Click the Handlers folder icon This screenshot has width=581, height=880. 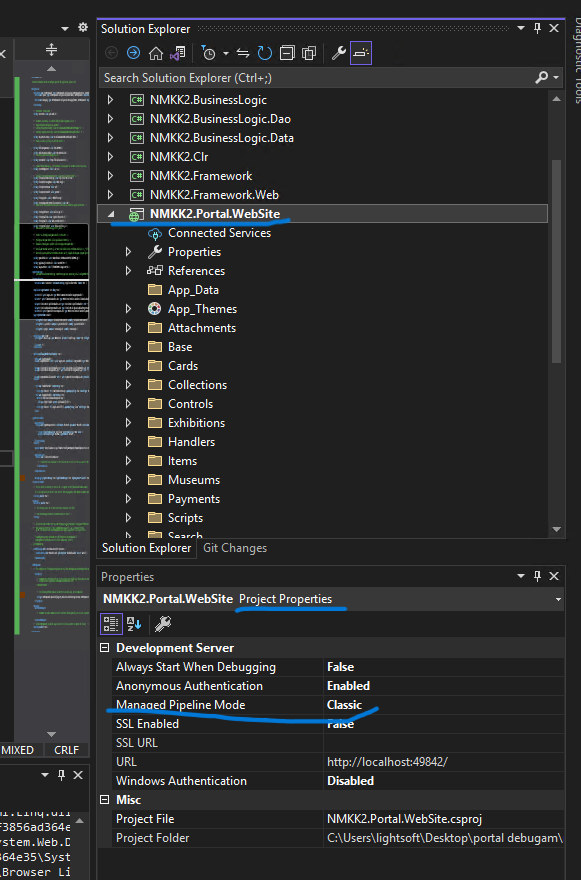pyautogui.click(x=154, y=442)
